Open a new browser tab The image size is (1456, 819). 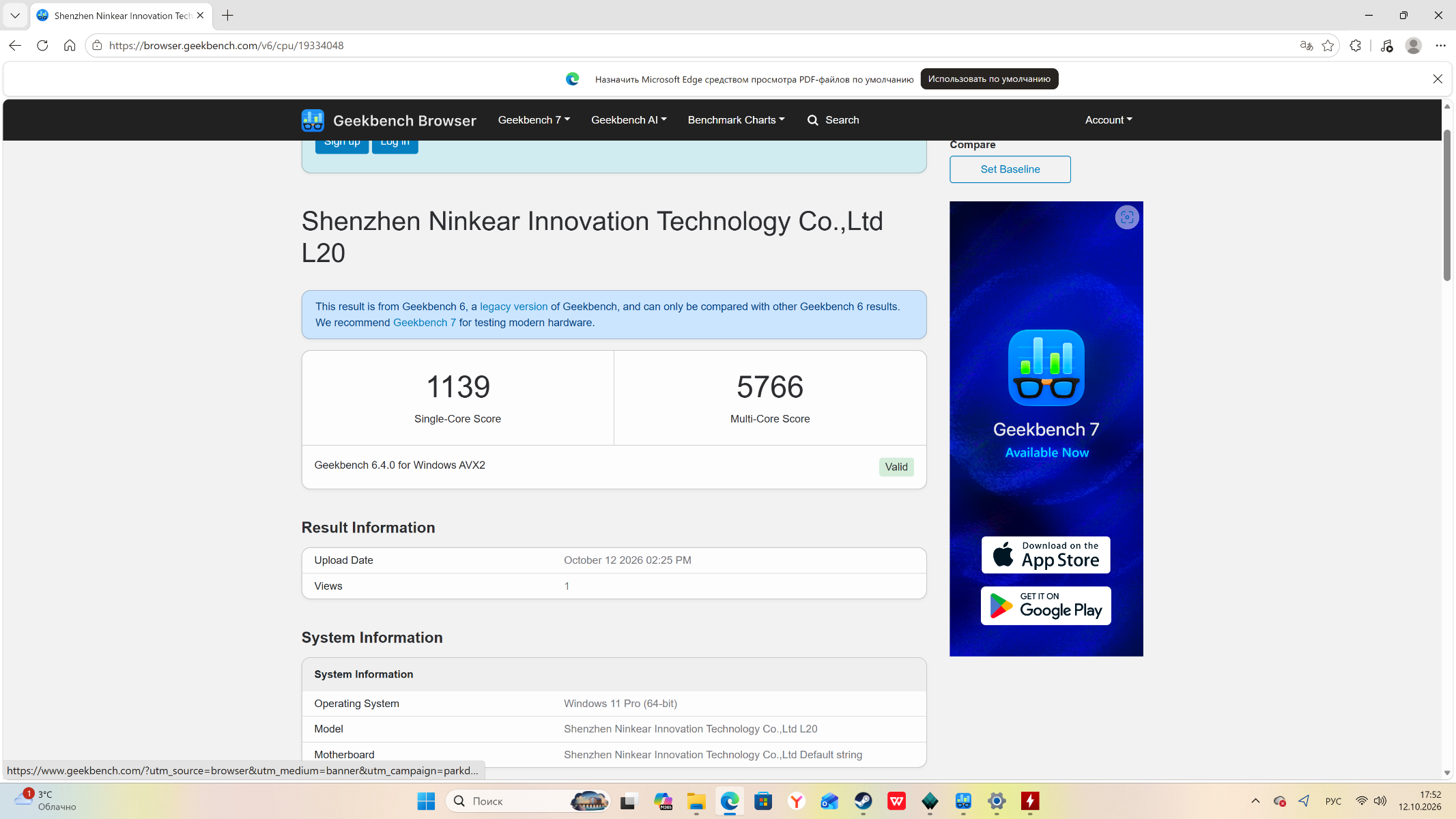tap(227, 15)
